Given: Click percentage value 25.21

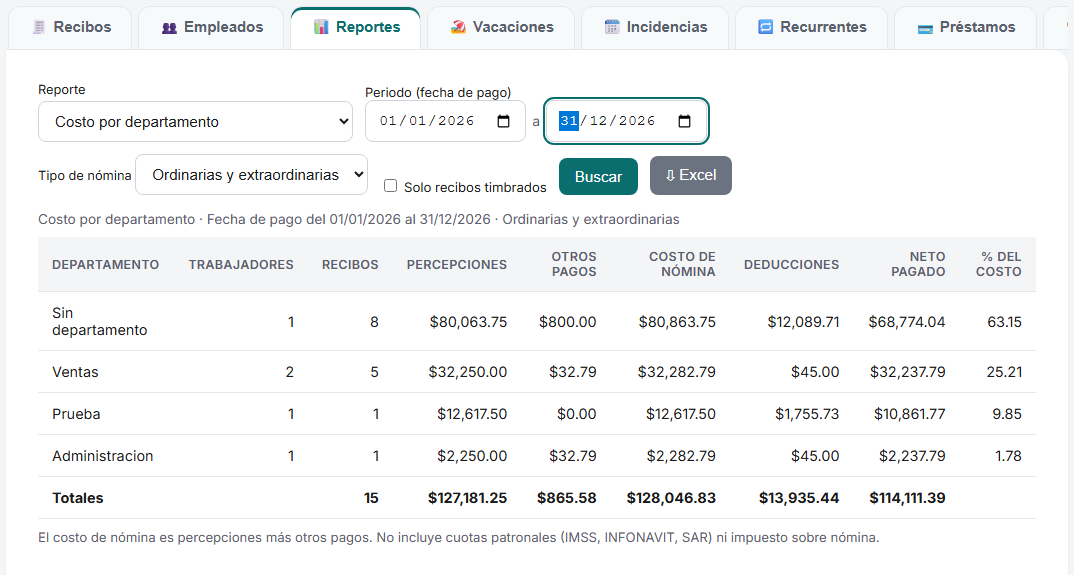Looking at the screenshot, I should (x=1004, y=372).
